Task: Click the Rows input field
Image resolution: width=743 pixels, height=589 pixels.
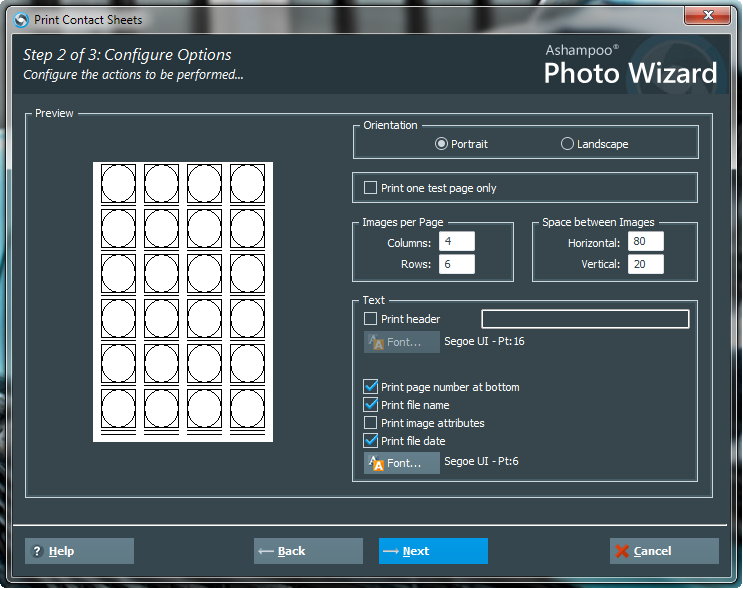Action: tap(456, 264)
